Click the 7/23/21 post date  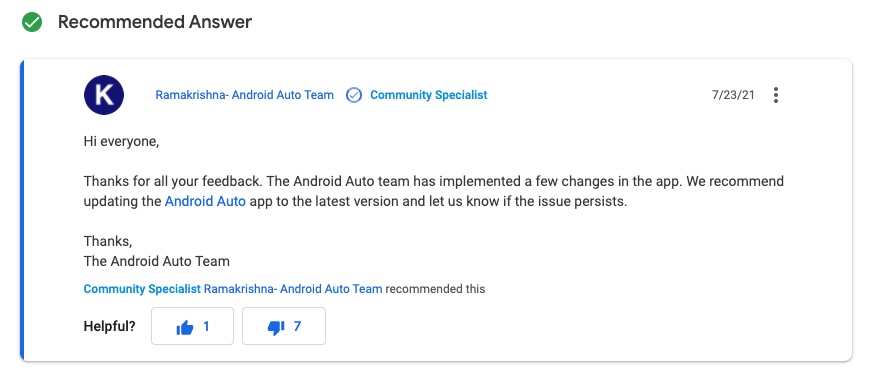pos(733,95)
